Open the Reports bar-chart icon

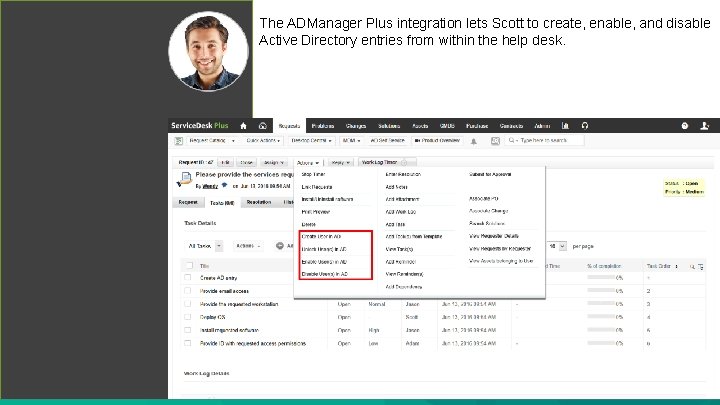[565, 126]
